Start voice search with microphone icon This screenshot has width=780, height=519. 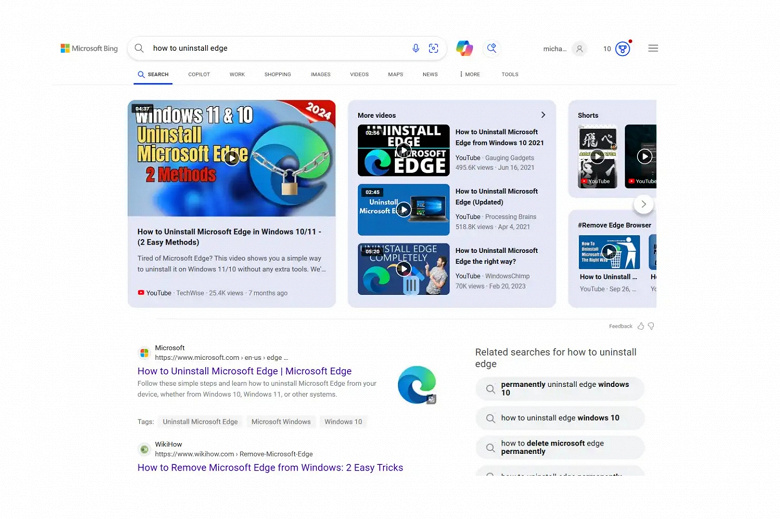[415, 48]
